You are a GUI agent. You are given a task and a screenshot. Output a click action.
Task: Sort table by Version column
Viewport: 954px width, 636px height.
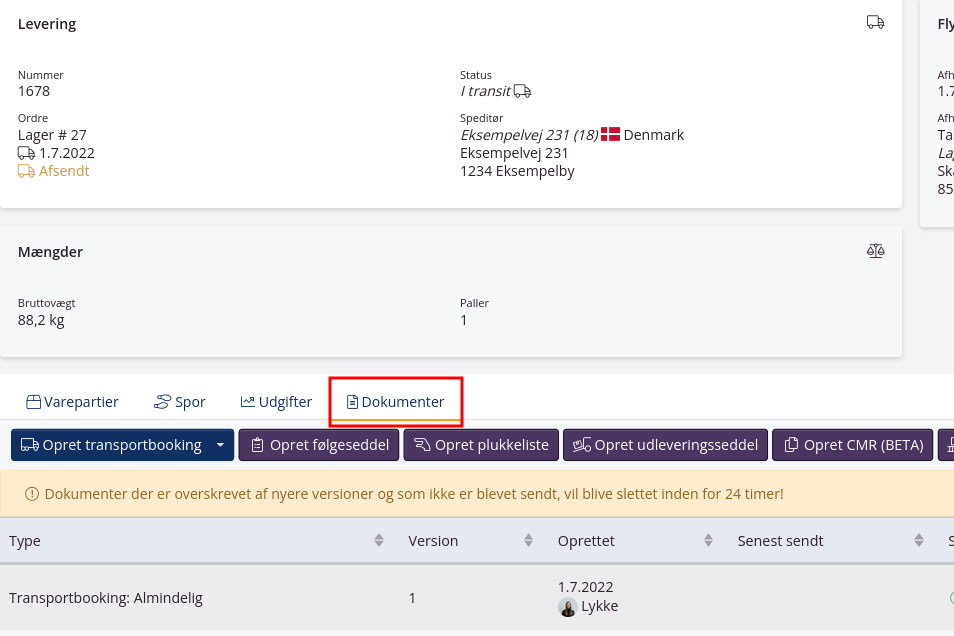529,541
